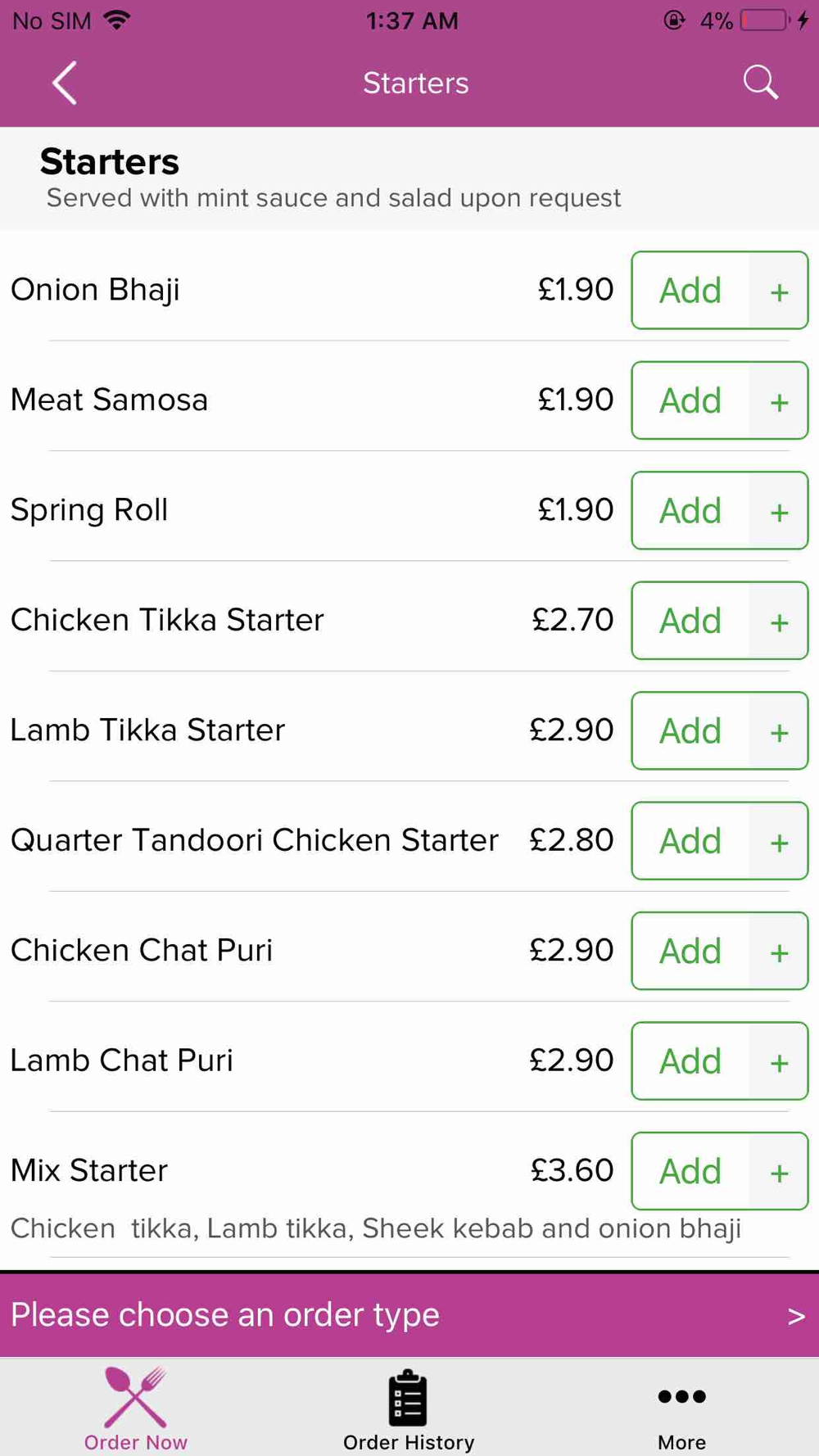819x1456 pixels.
Task: Switch to the Order History tab label
Action: point(409,1442)
